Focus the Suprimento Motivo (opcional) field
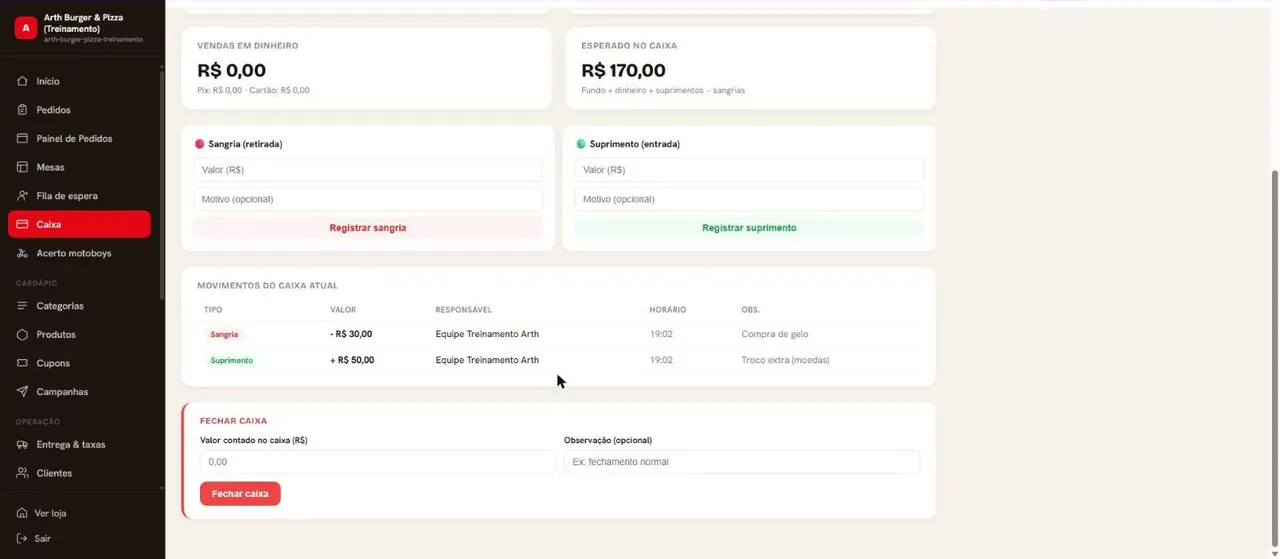1280x559 pixels. tap(749, 199)
